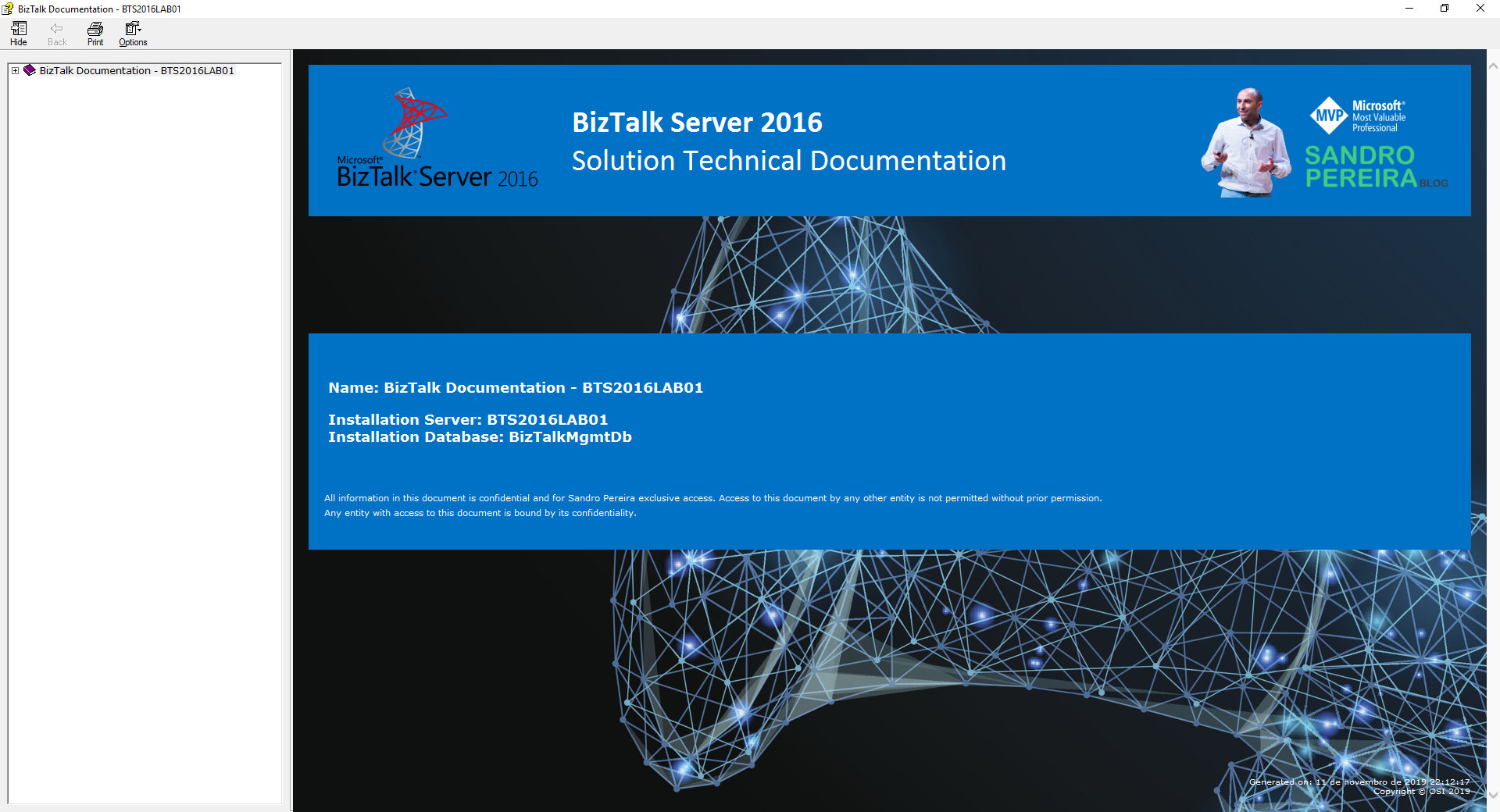Click the Sandro Pereira portrait photo

click(1247, 143)
